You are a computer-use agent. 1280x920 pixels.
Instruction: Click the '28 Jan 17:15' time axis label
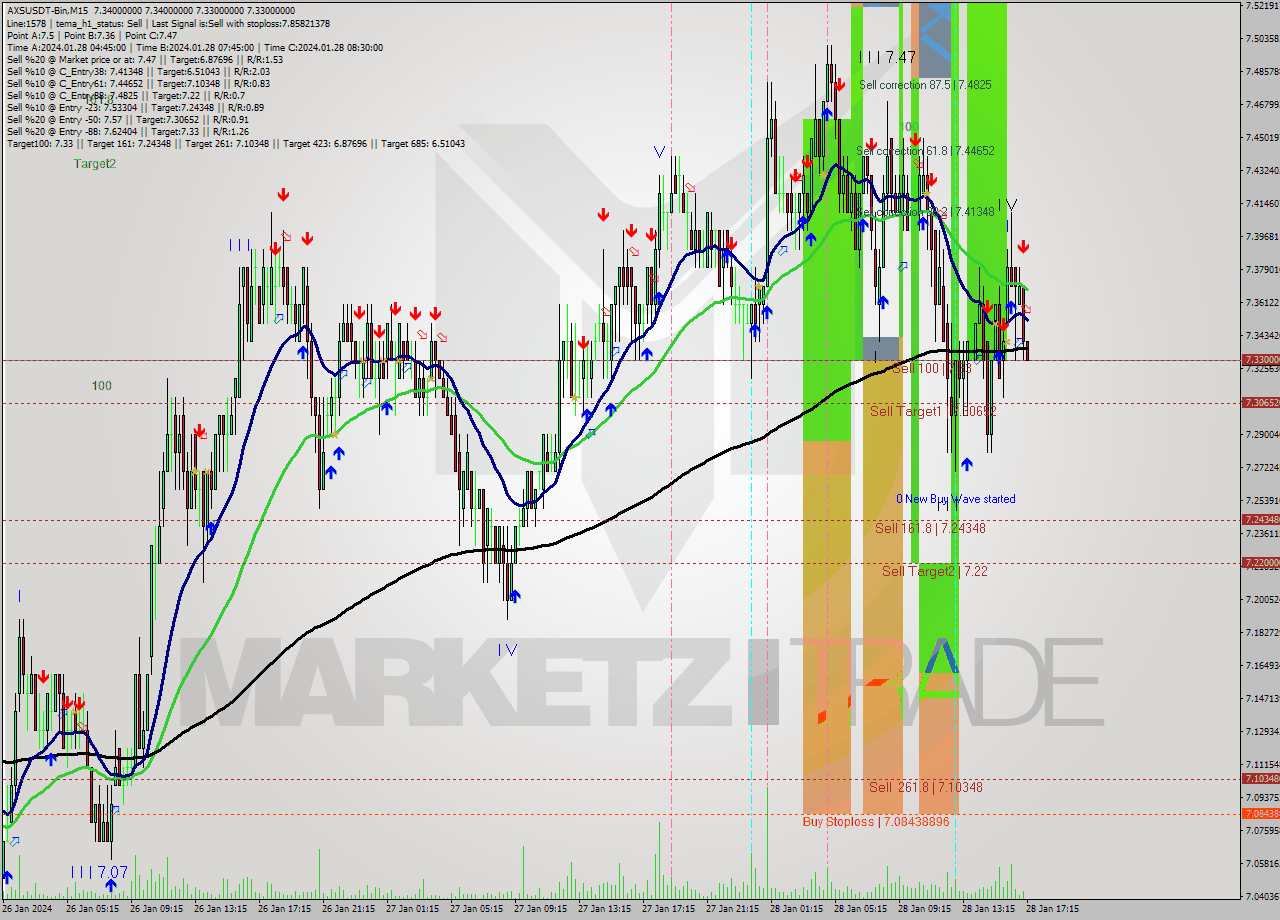click(x=1052, y=910)
